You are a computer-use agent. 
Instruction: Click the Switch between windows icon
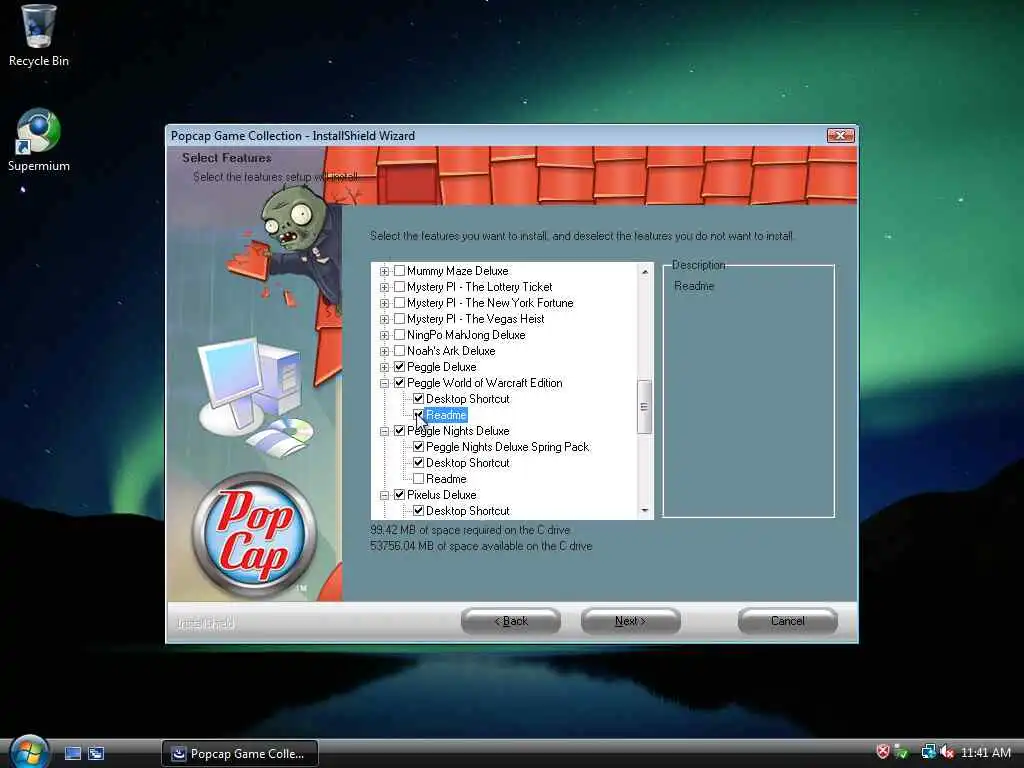[96, 753]
